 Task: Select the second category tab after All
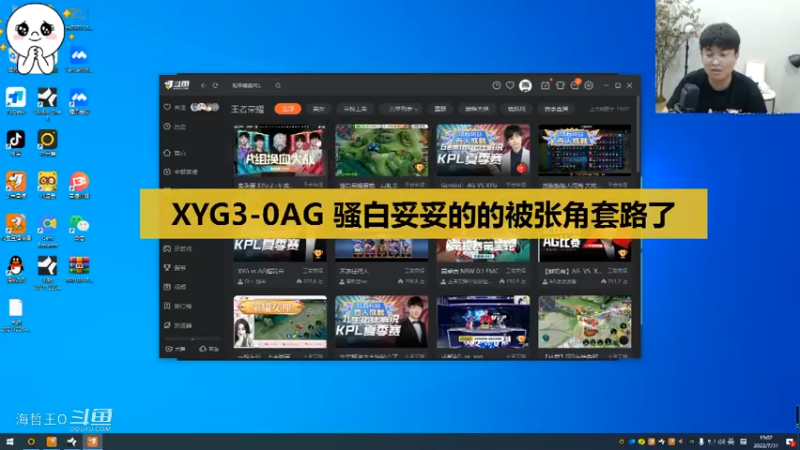pyautogui.click(x=318, y=109)
